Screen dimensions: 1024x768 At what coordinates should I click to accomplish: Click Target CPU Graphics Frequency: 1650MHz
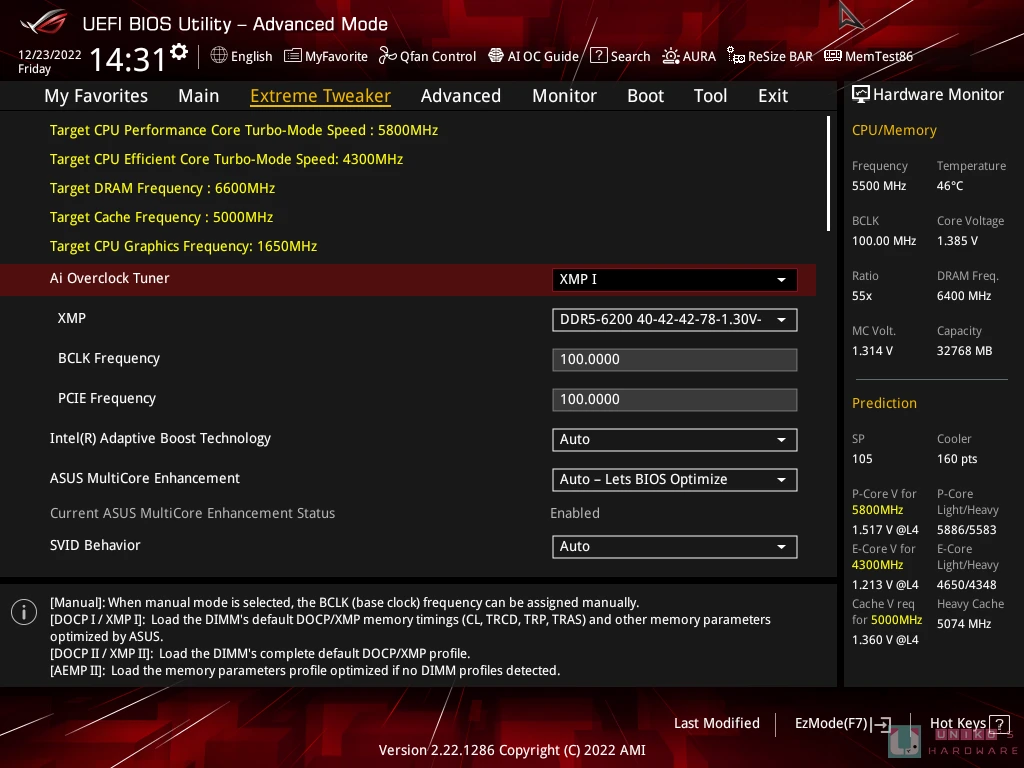coord(184,246)
